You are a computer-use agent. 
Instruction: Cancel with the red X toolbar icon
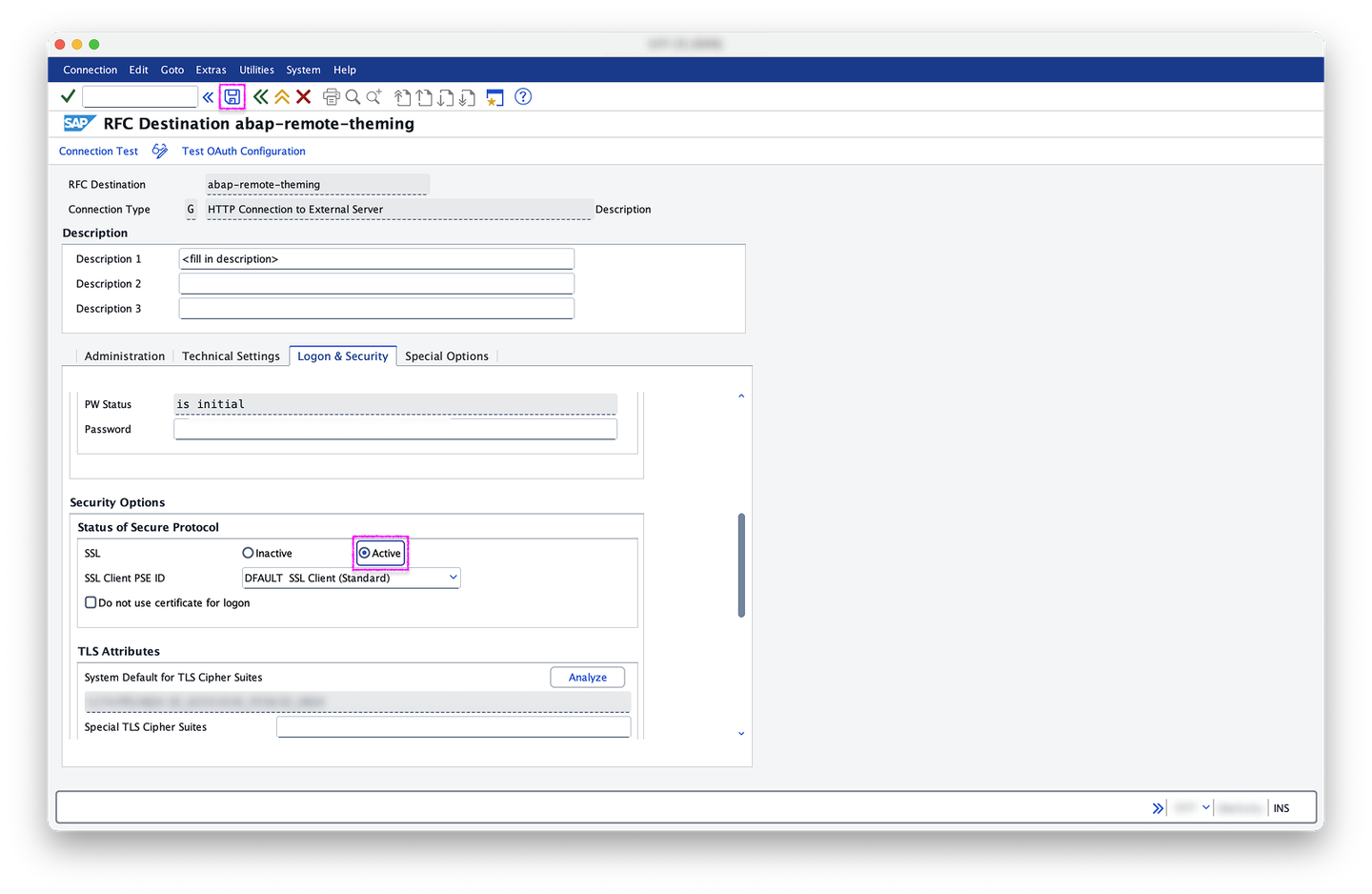304,96
